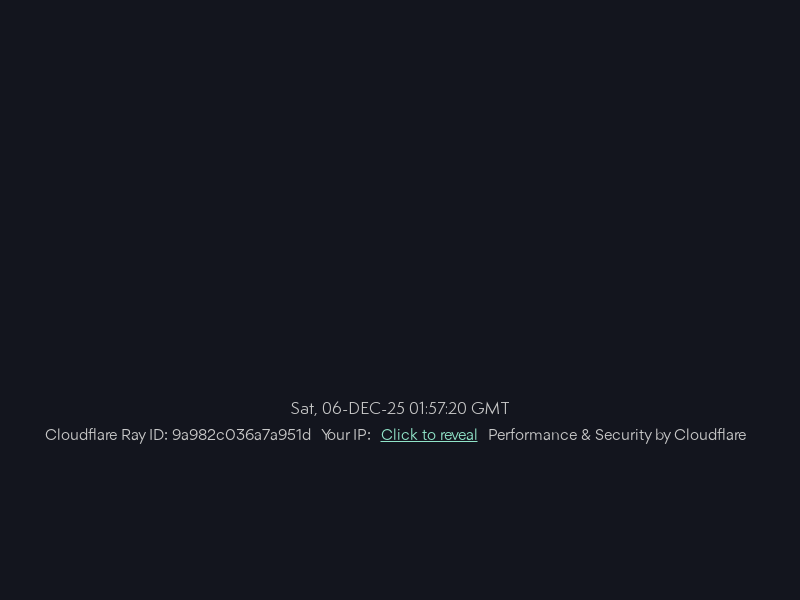Click the 'Performance' word in the footer
The height and width of the screenshot is (600, 800).
click(x=533, y=435)
